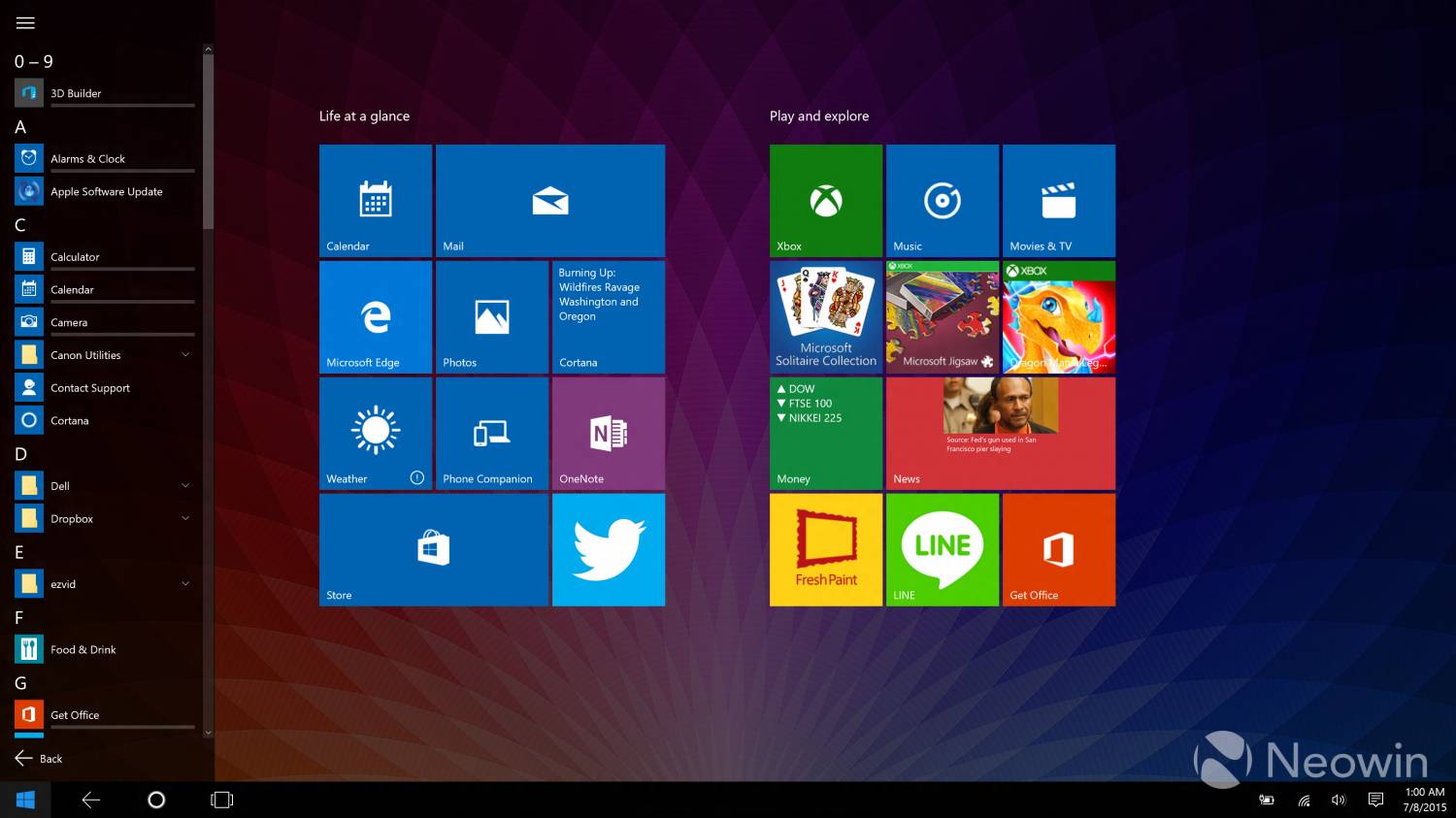Open Food & Drink app entry

pyautogui.click(x=105, y=649)
